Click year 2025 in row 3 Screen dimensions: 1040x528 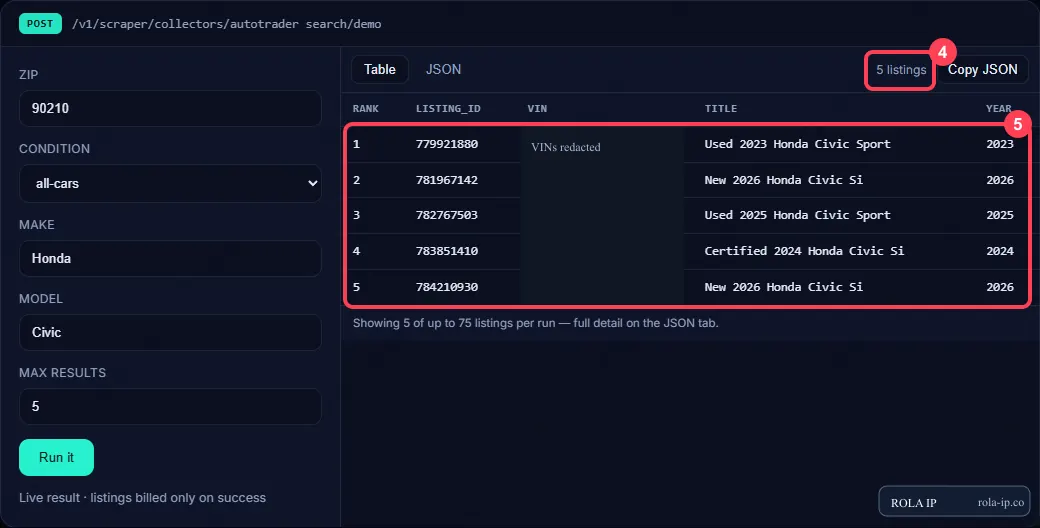[x=1000, y=215]
